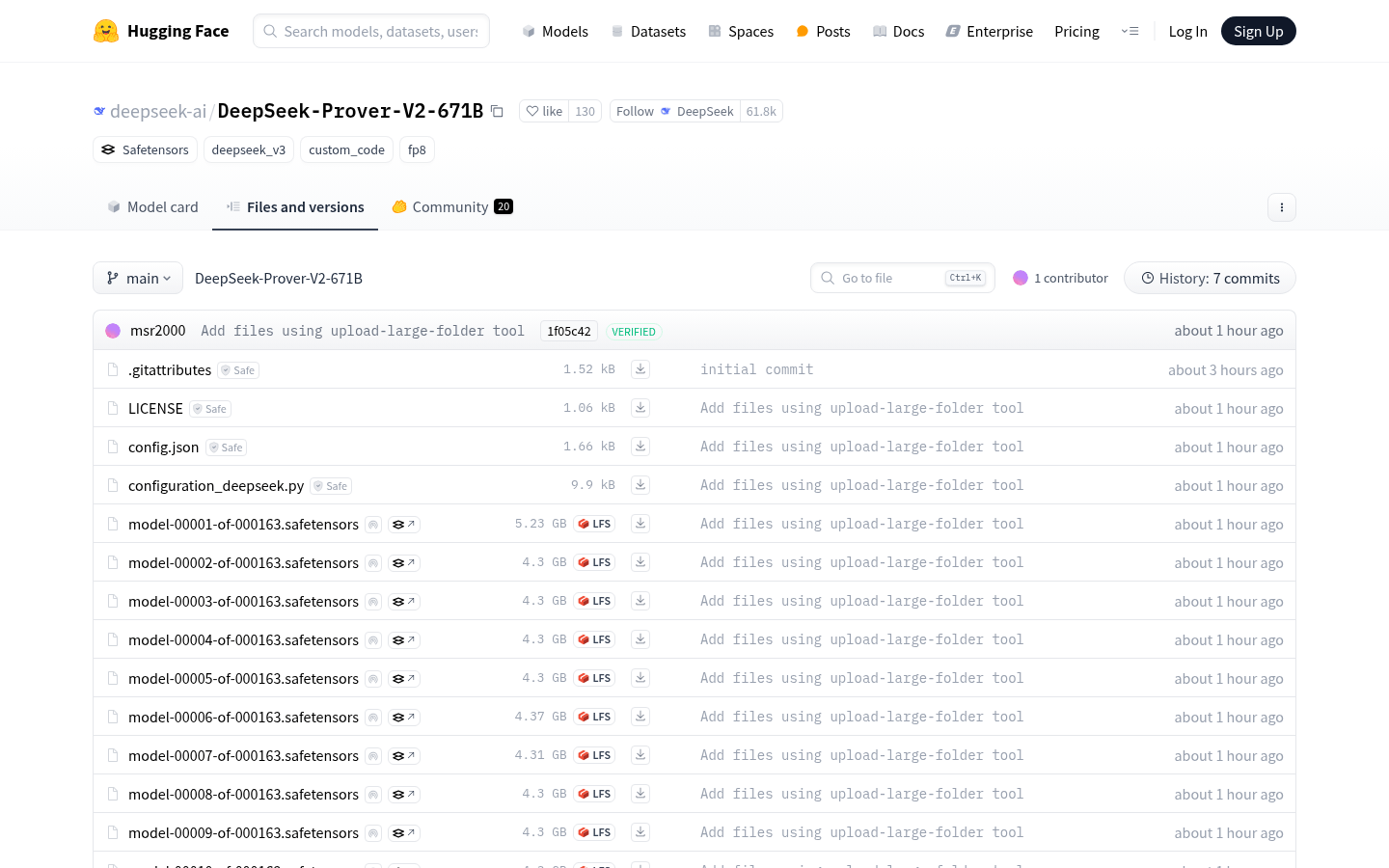Open the three-dot repository options menu

1281,206
